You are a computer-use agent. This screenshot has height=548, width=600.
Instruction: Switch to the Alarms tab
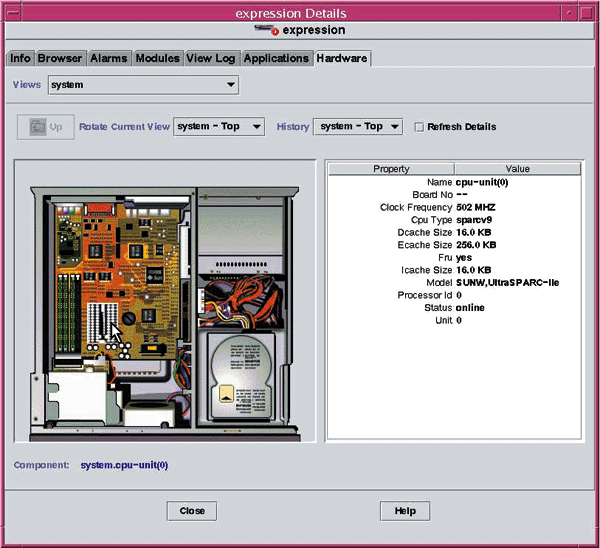coord(108,58)
